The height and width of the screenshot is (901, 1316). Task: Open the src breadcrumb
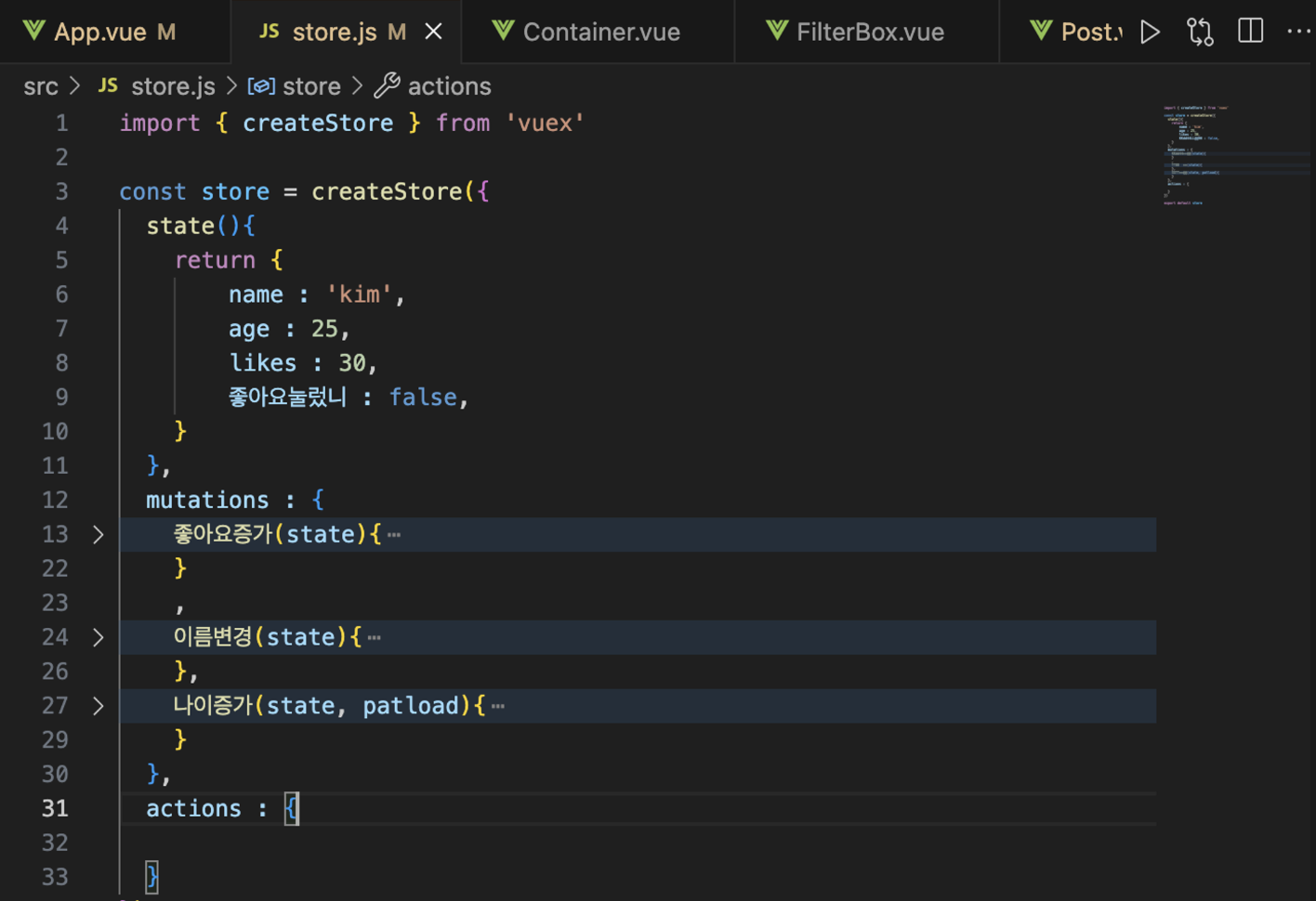[41, 85]
